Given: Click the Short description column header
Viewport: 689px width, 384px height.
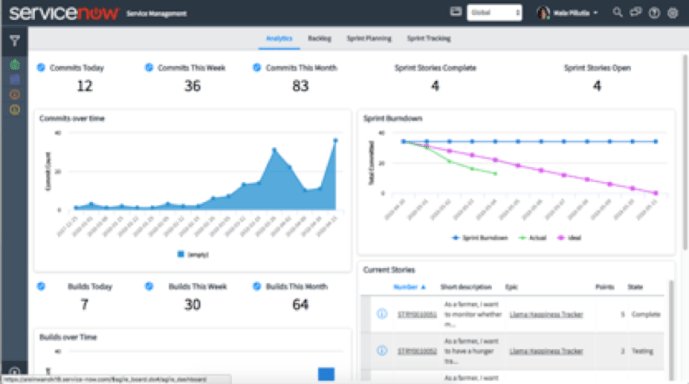Looking at the screenshot, I should click(x=466, y=287).
